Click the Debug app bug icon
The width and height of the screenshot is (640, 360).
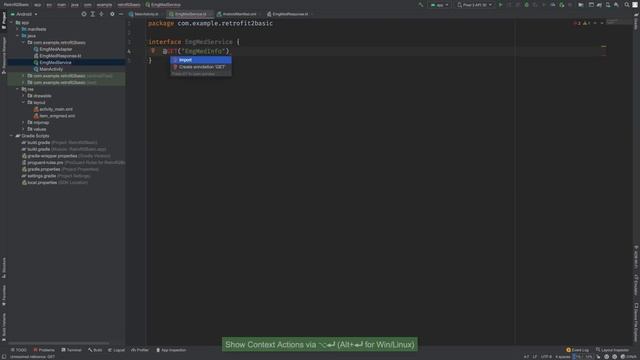(527, 5)
